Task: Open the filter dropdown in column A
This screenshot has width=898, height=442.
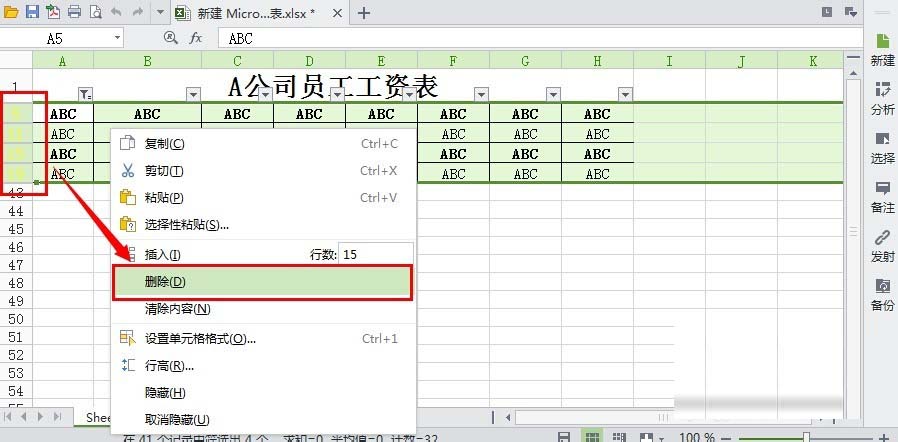Action: 85,94
